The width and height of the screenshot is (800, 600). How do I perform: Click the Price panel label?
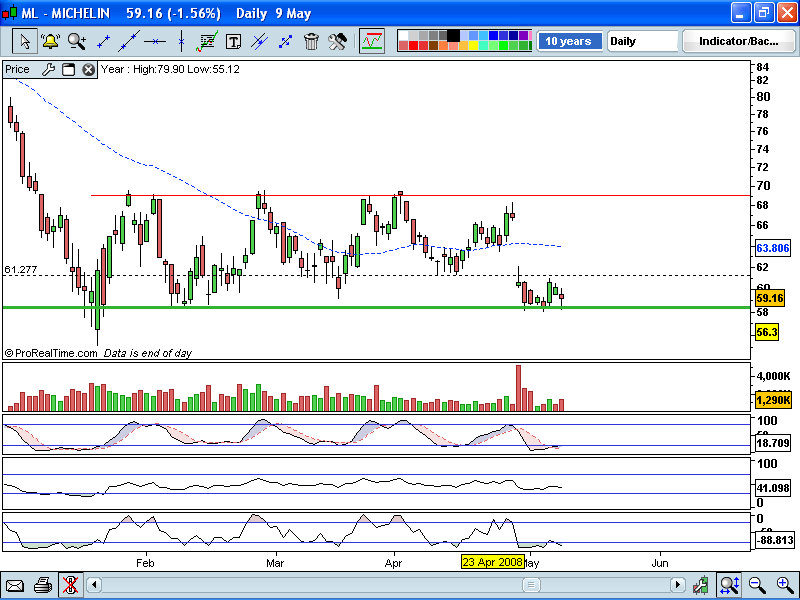point(17,69)
